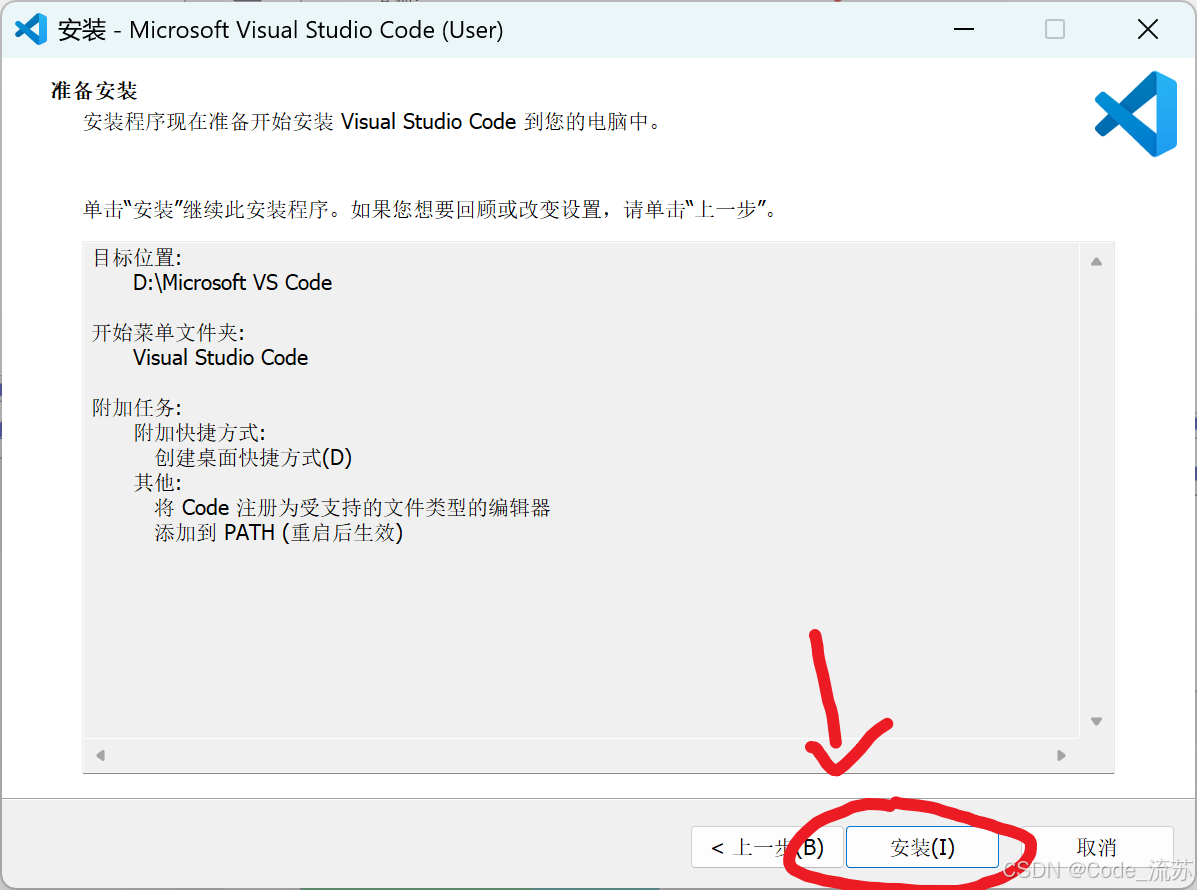Click the "附加快捷方式:" line
This screenshot has width=1197, height=890.
tap(199, 433)
